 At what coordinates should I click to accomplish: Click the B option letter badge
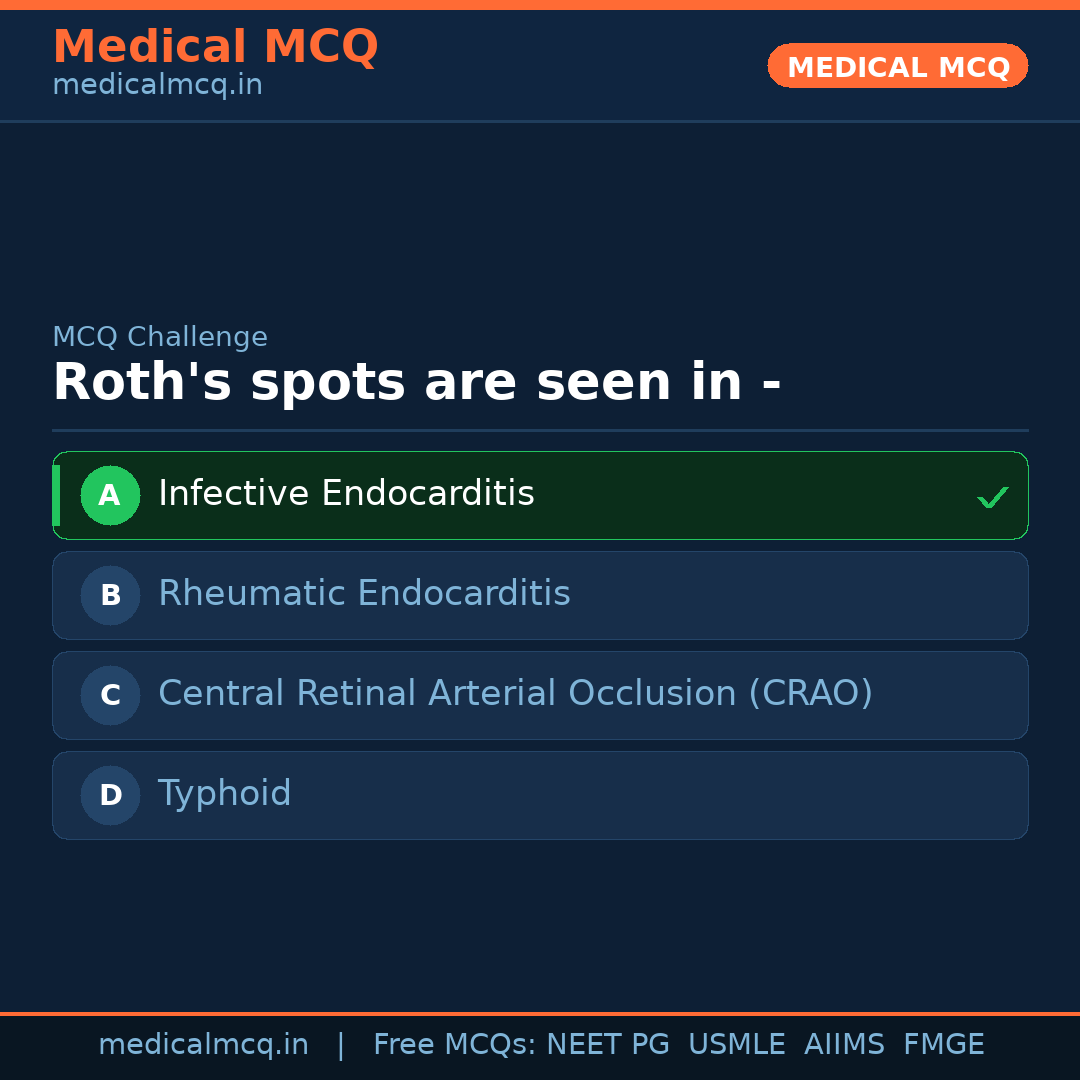[x=110, y=595]
